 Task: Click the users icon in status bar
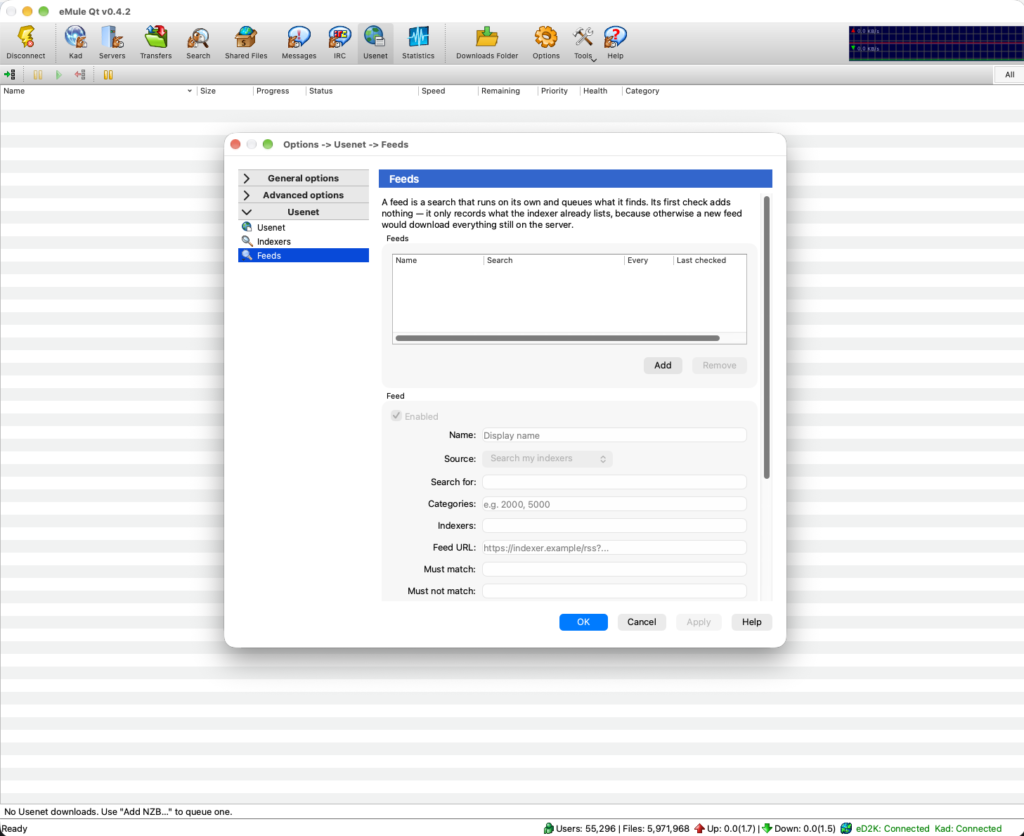[549, 828]
